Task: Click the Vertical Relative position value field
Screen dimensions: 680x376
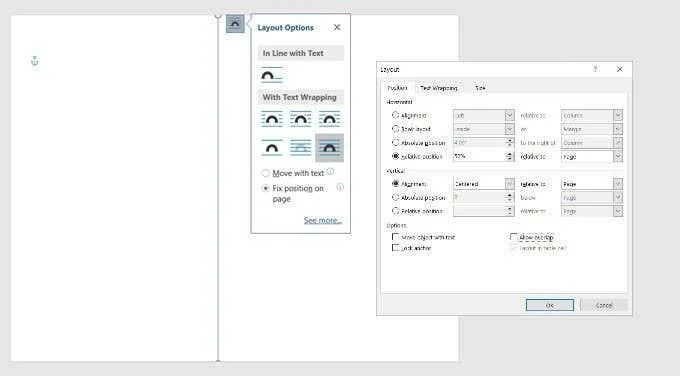Action: [x=479, y=211]
